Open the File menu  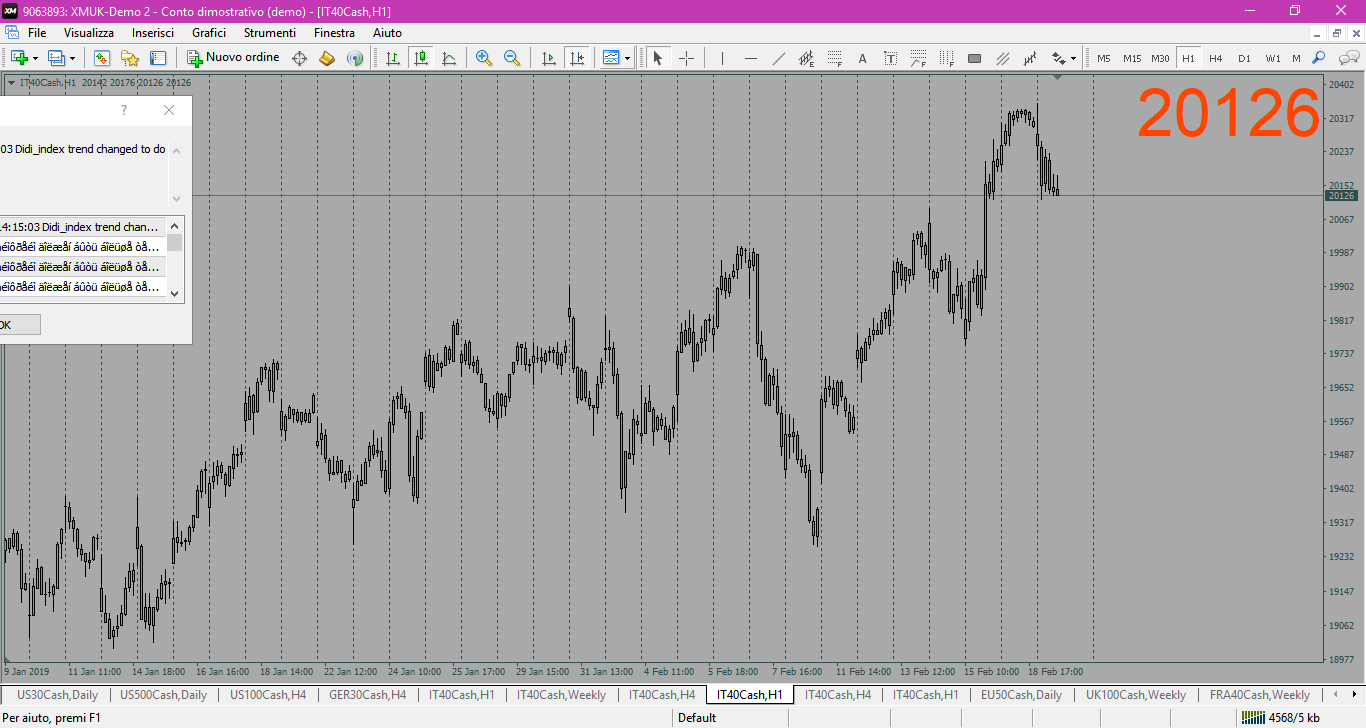coord(37,33)
